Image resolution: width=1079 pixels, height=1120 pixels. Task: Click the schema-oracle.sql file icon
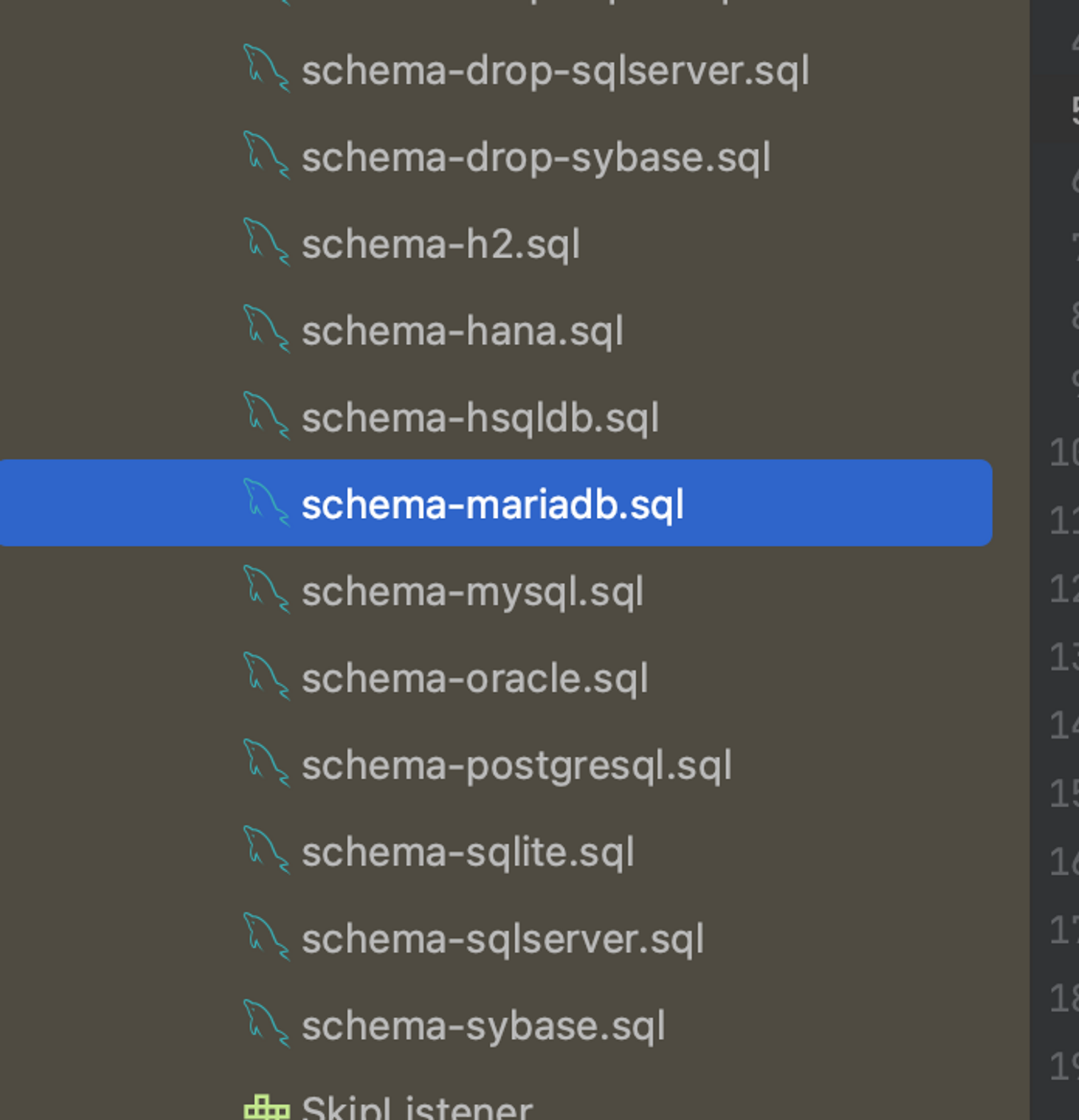click(266, 676)
